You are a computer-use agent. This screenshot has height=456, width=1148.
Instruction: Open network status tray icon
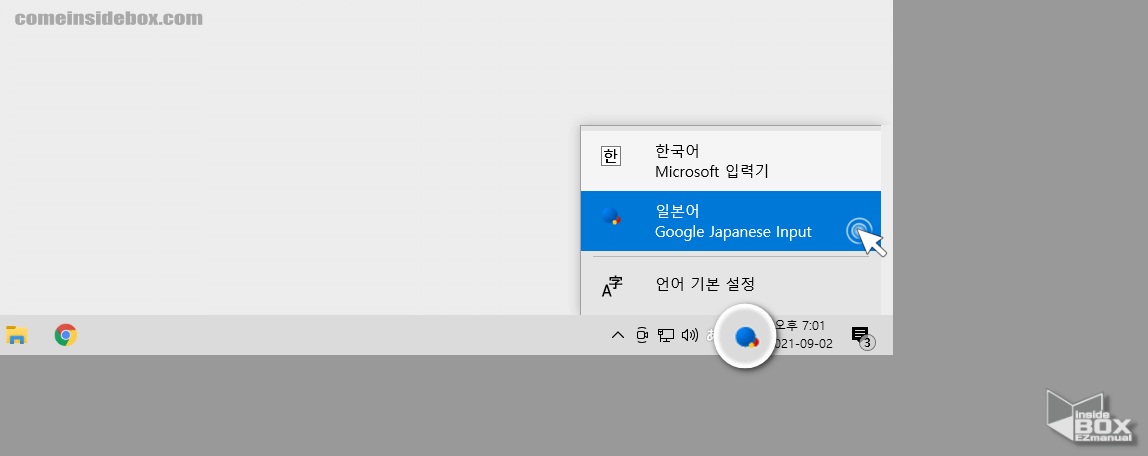666,335
